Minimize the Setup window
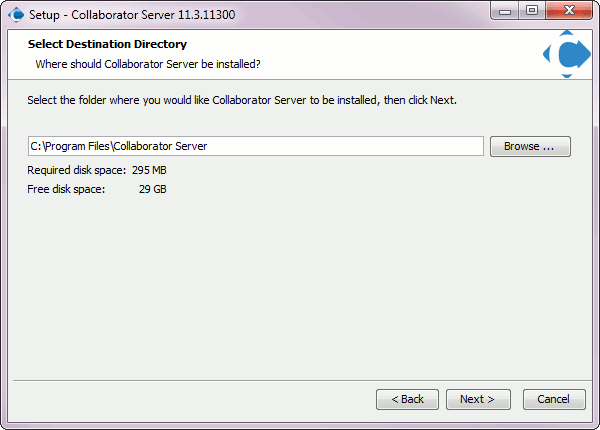 (505, 11)
